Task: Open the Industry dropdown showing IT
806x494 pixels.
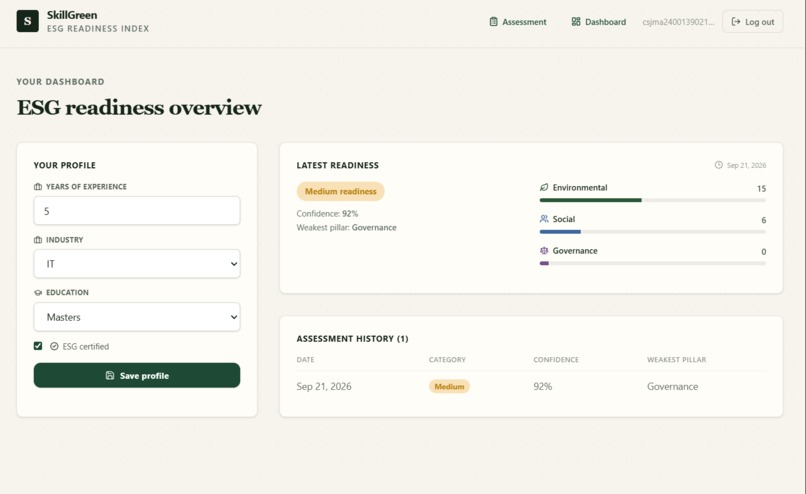Action: pos(137,264)
